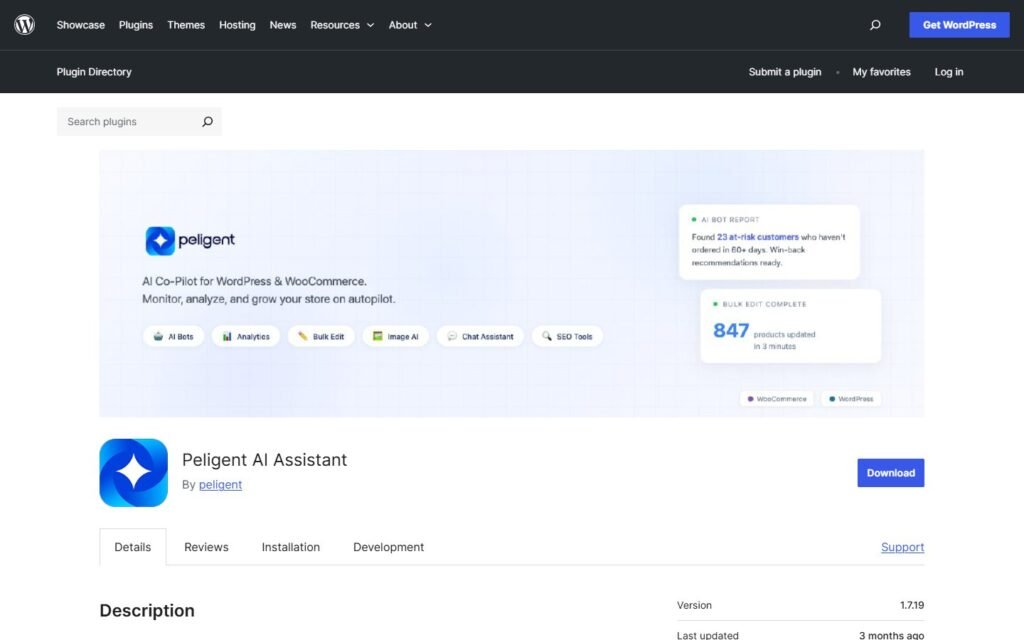Viewport: 1024px width, 640px height.
Task: Click the Log in link
Action: (949, 72)
